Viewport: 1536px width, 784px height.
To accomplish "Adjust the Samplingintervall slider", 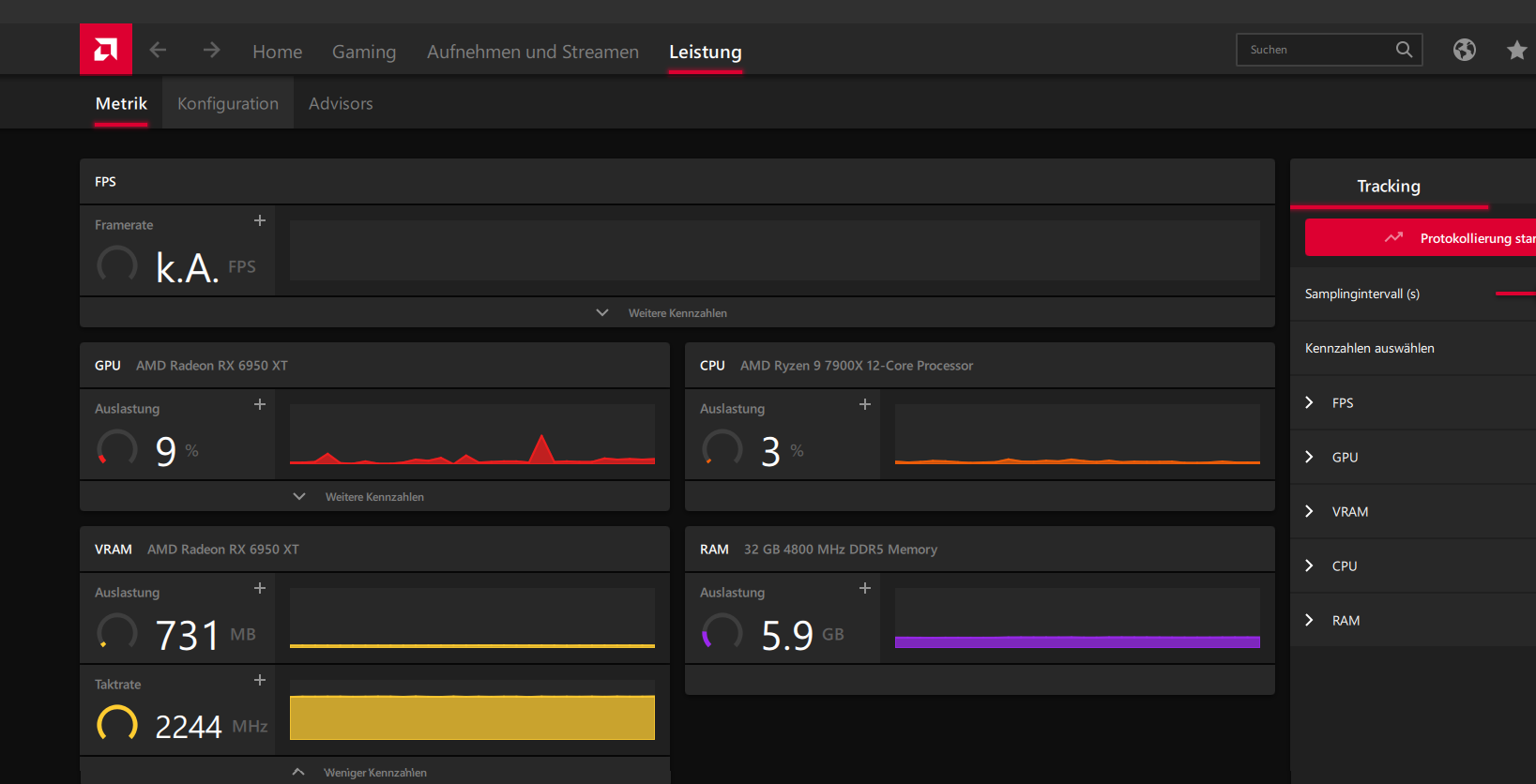I will point(1515,294).
